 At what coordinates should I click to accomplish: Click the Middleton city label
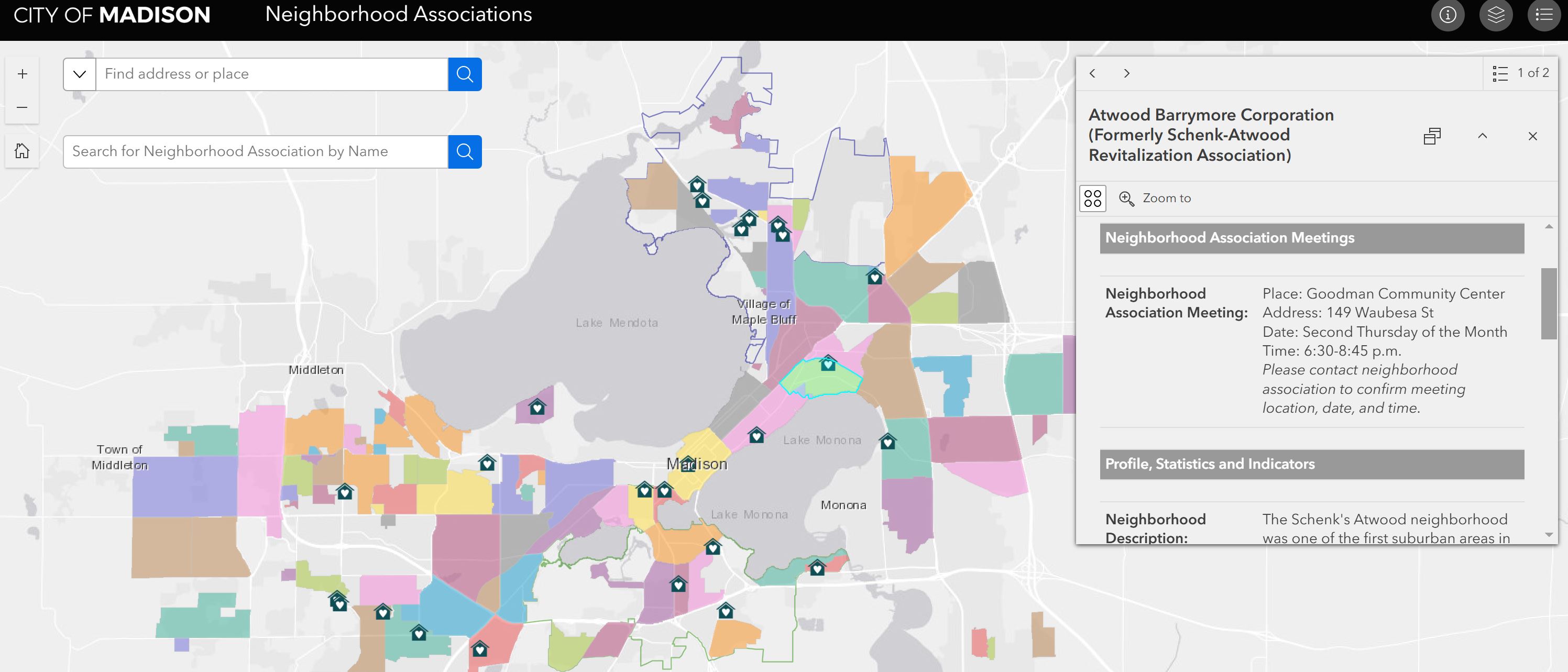[316, 370]
